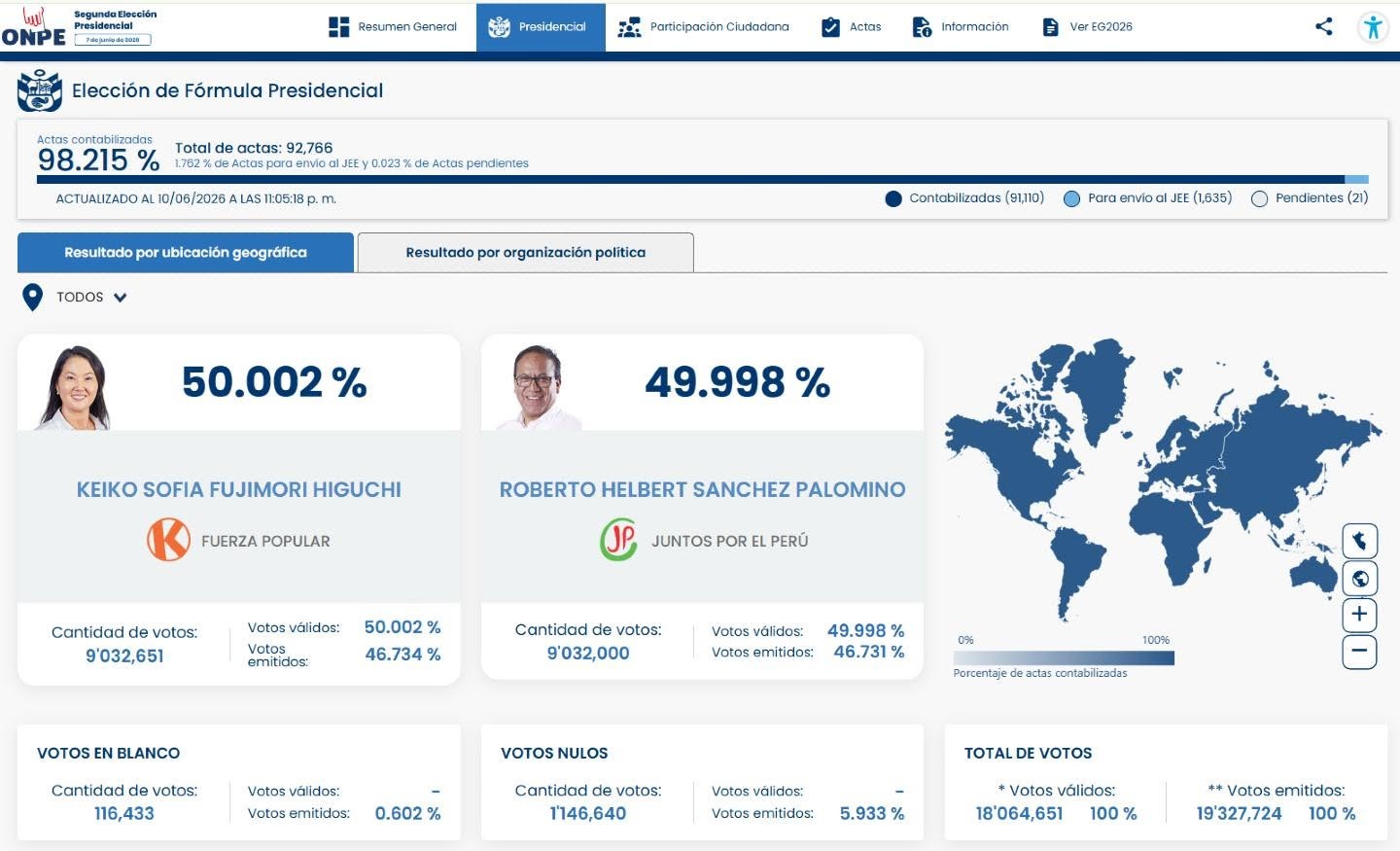
Task: Show the Peru map view button
Action: coord(1359,541)
